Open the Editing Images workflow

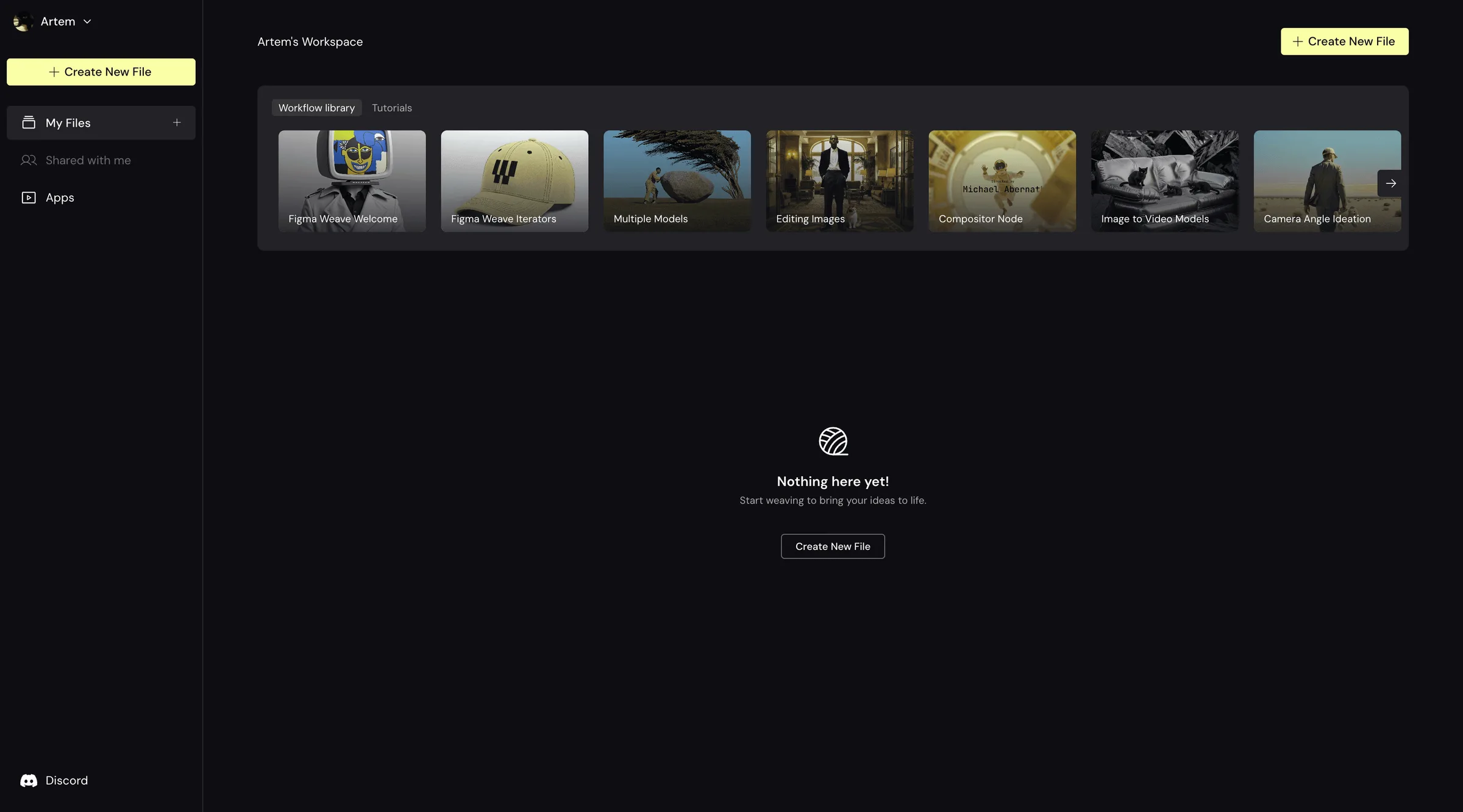[x=840, y=181]
